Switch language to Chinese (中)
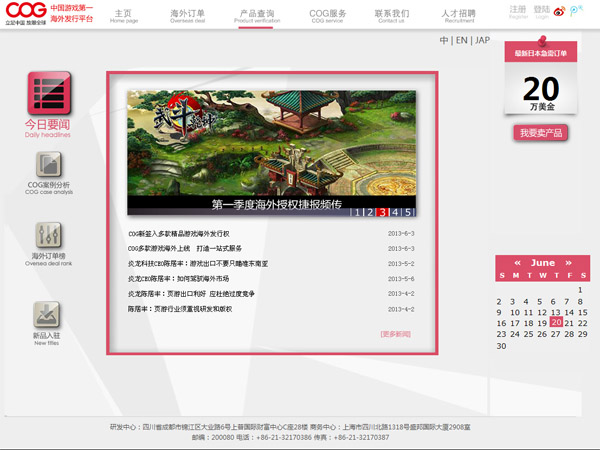 (x=444, y=40)
